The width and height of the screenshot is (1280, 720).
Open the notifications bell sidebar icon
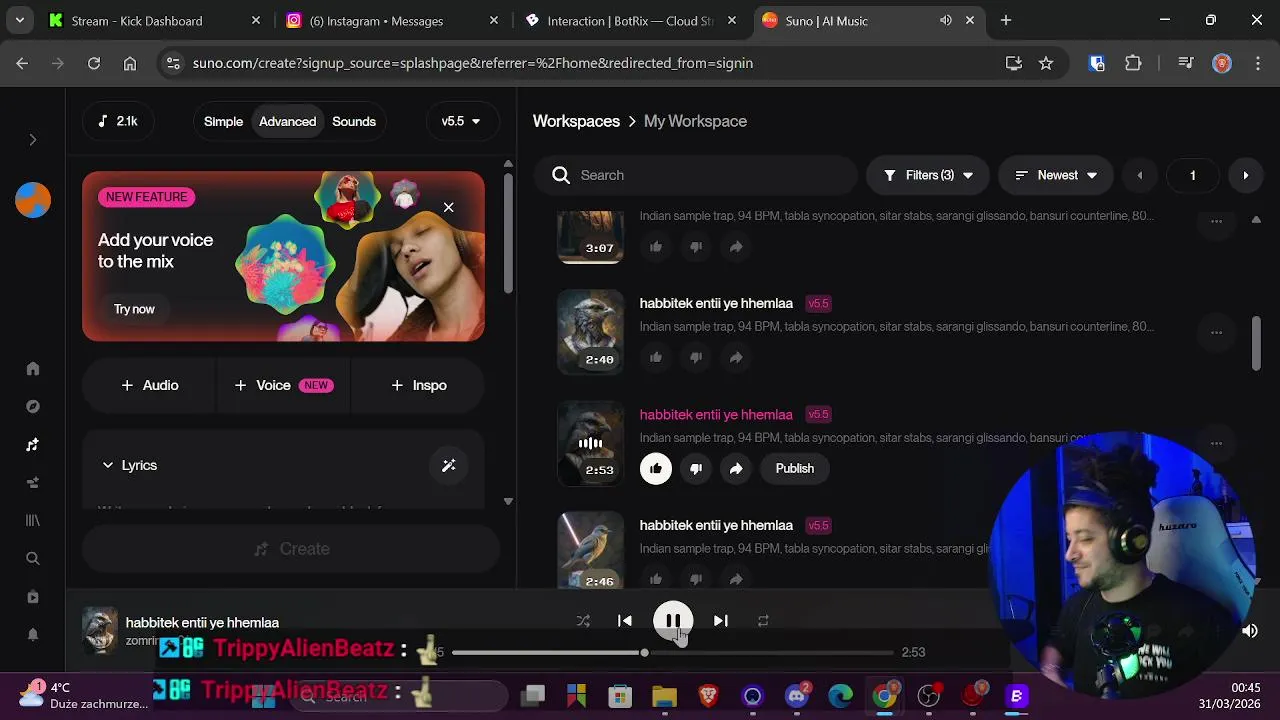pyautogui.click(x=33, y=634)
